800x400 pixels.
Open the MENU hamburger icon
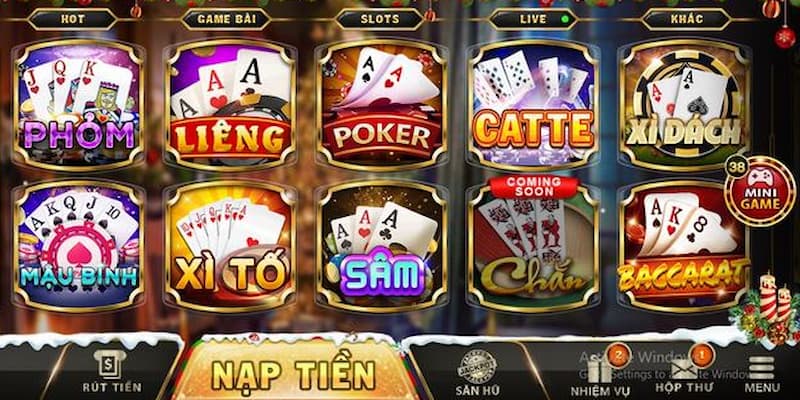click(x=761, y=373)
